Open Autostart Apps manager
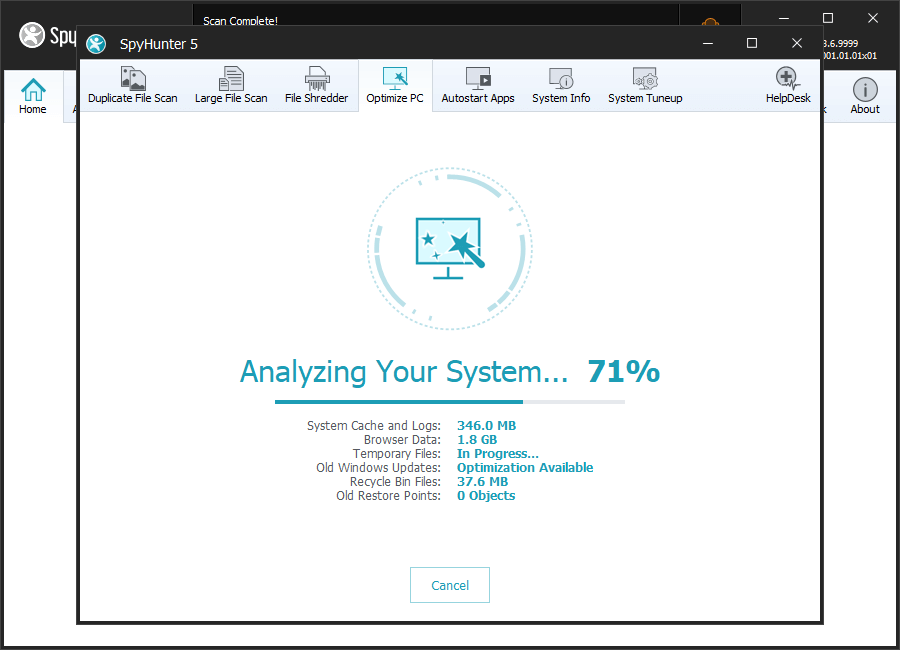 [478, 86]
